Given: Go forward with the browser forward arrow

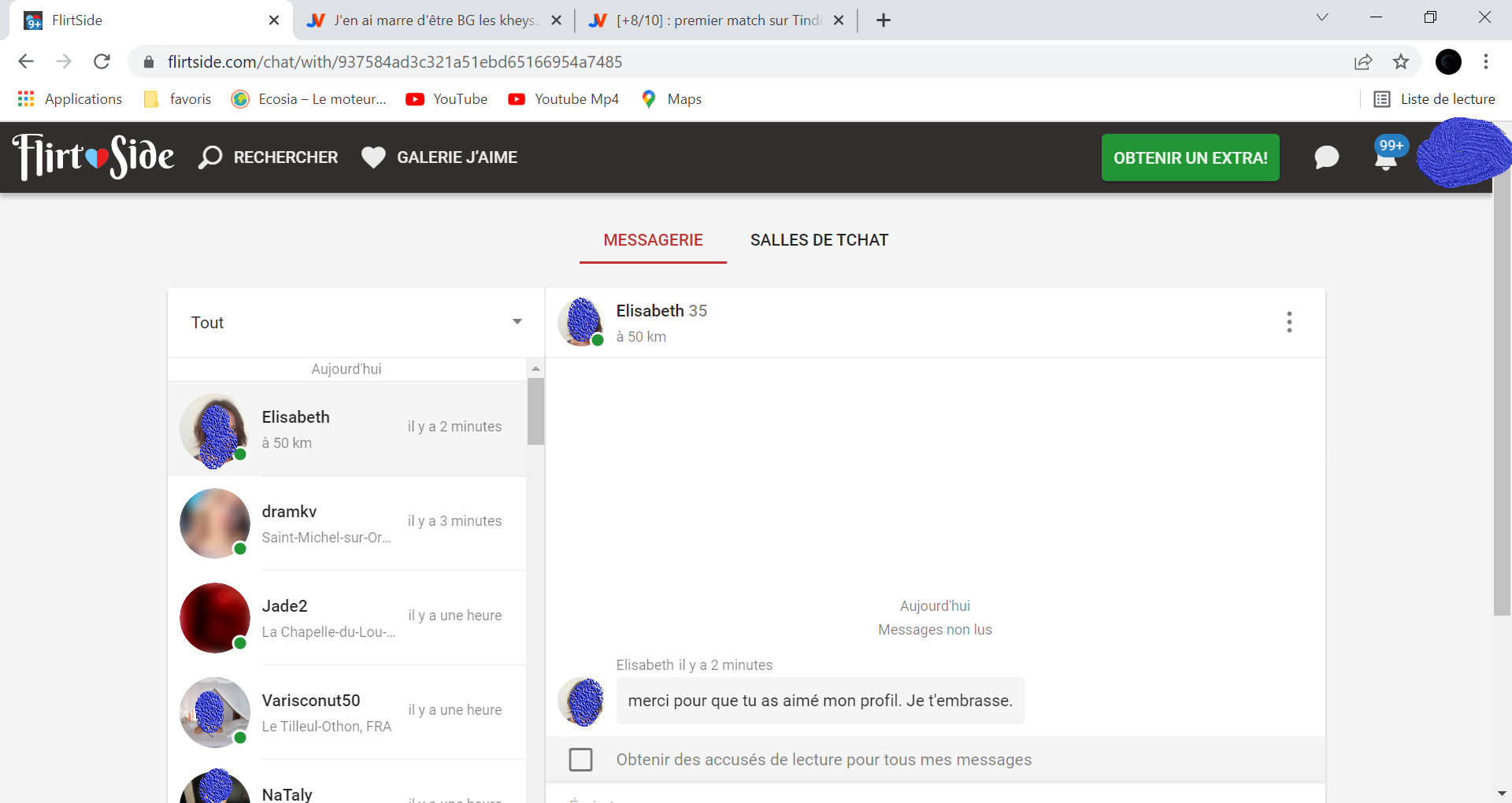Looking at the screenshot, I should coord(64,61).
